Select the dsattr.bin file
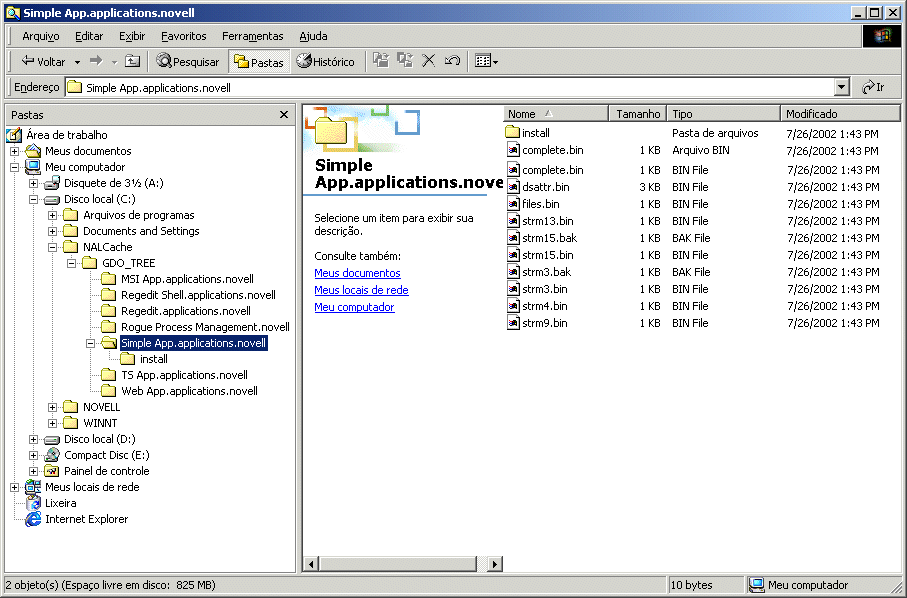The width and height of the screenshot is (907, 598). pos(545,187)
